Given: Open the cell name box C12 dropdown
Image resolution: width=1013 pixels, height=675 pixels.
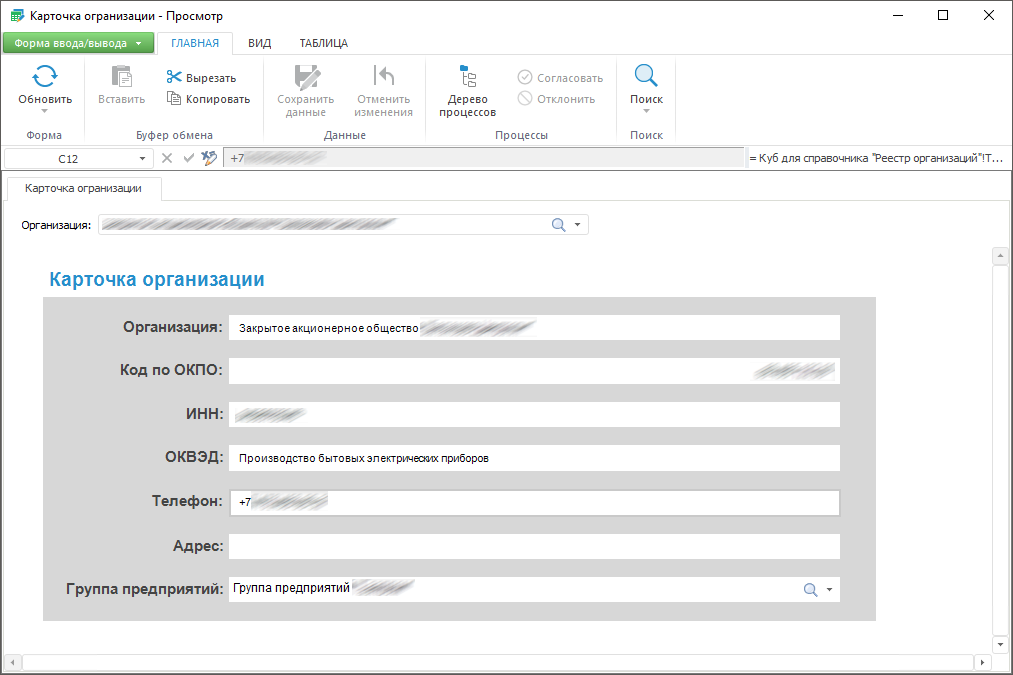Looking at the screenshot, I should (x=142, y=158).
